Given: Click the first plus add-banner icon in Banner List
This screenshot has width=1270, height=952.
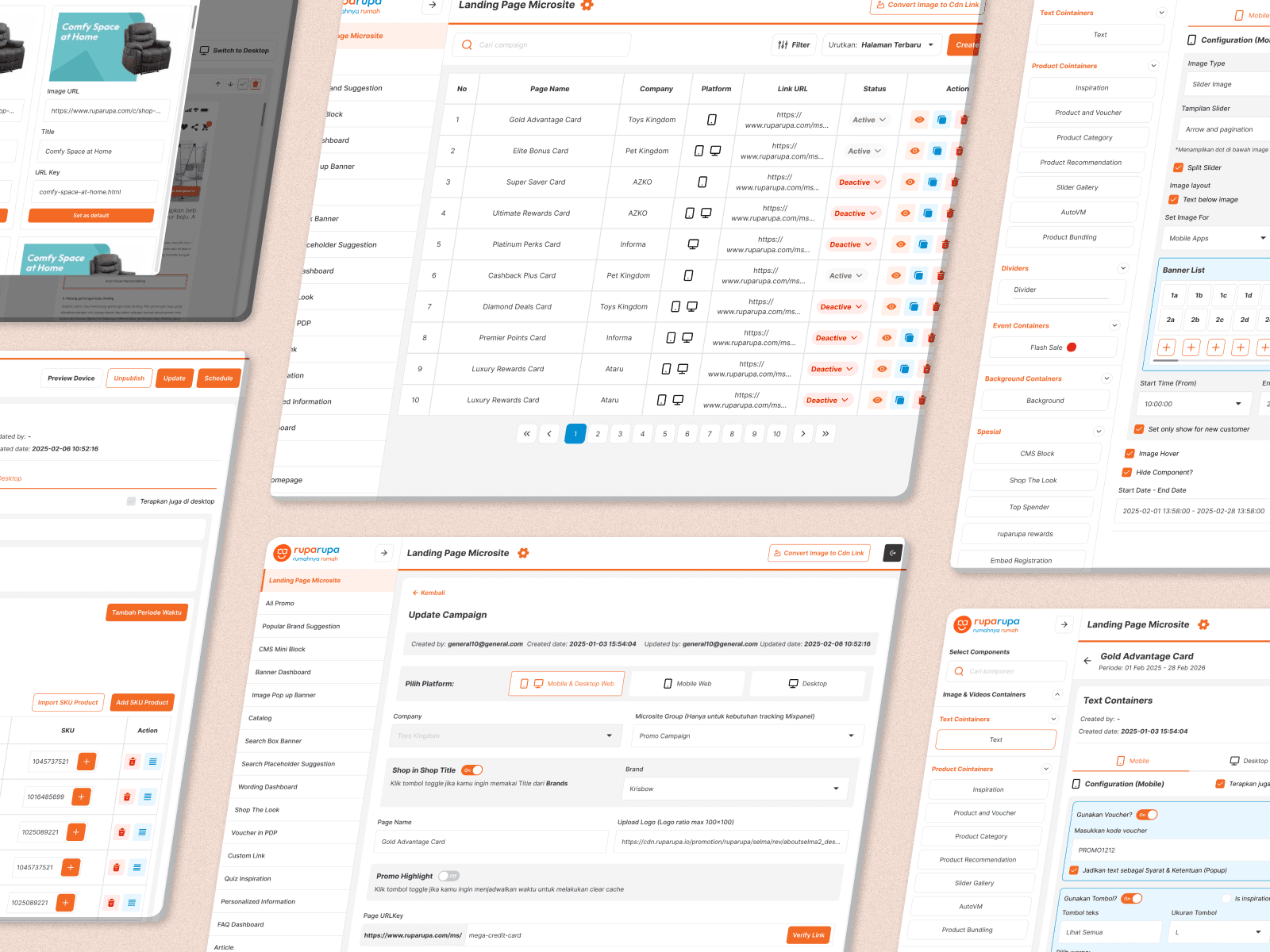Looking at the screenshot, I should 1166,347.
